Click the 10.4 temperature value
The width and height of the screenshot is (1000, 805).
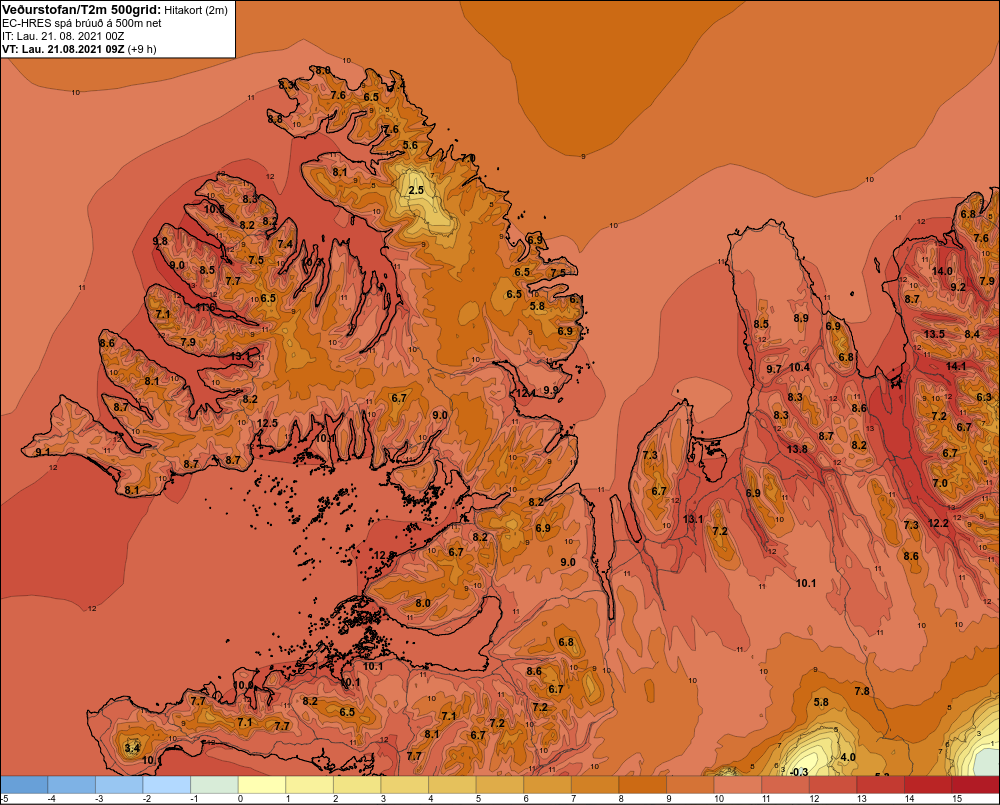(799, 367)
